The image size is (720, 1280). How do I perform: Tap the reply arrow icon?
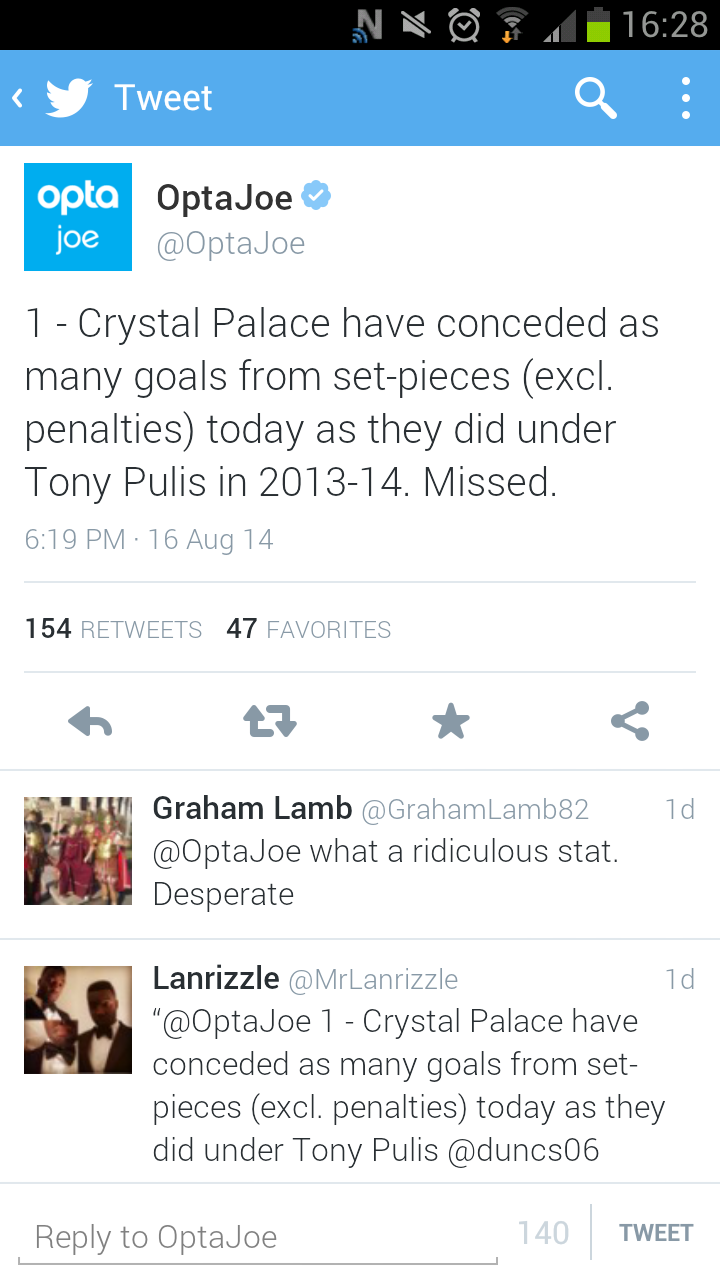[x=90, y=721]
